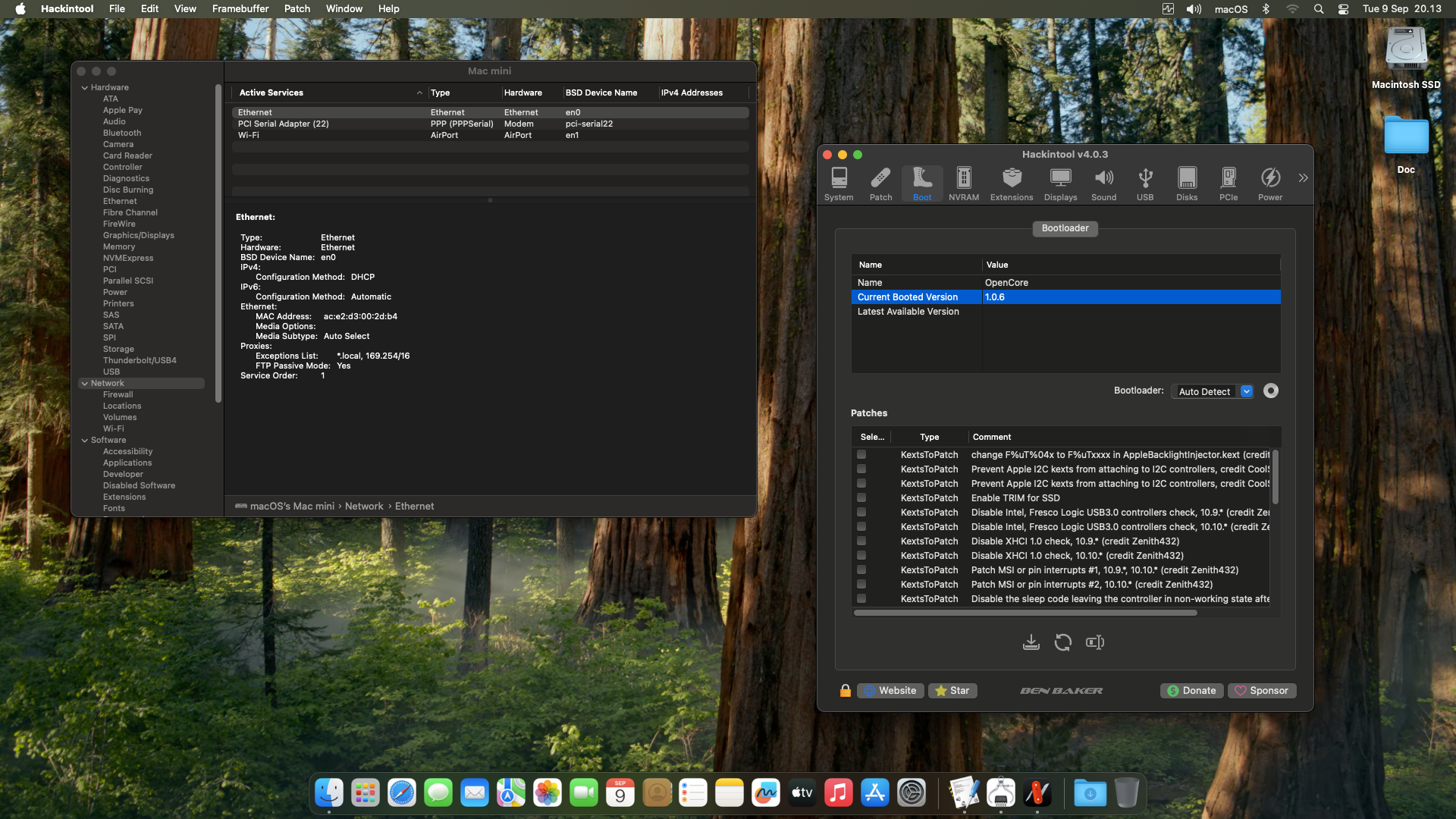The image size is (1456, 819).
Task: Open Control Center in menu bar
Action: tap(1343, 9)
